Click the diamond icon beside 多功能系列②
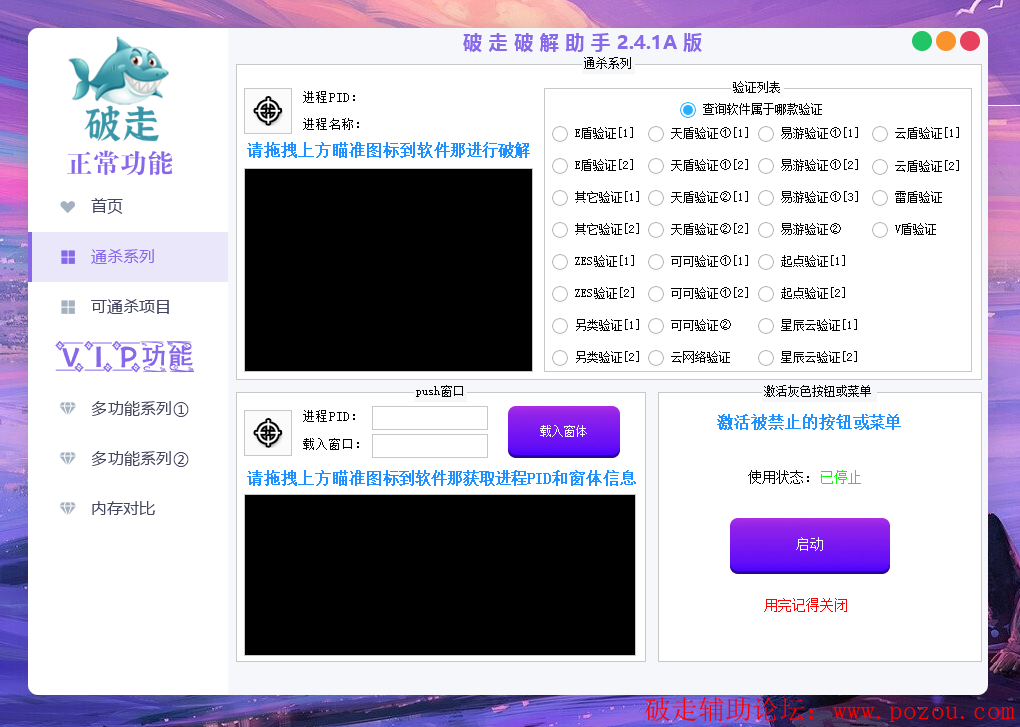Image resolution: width=1020 pixels, height=727 pixels. coord(68,459)
